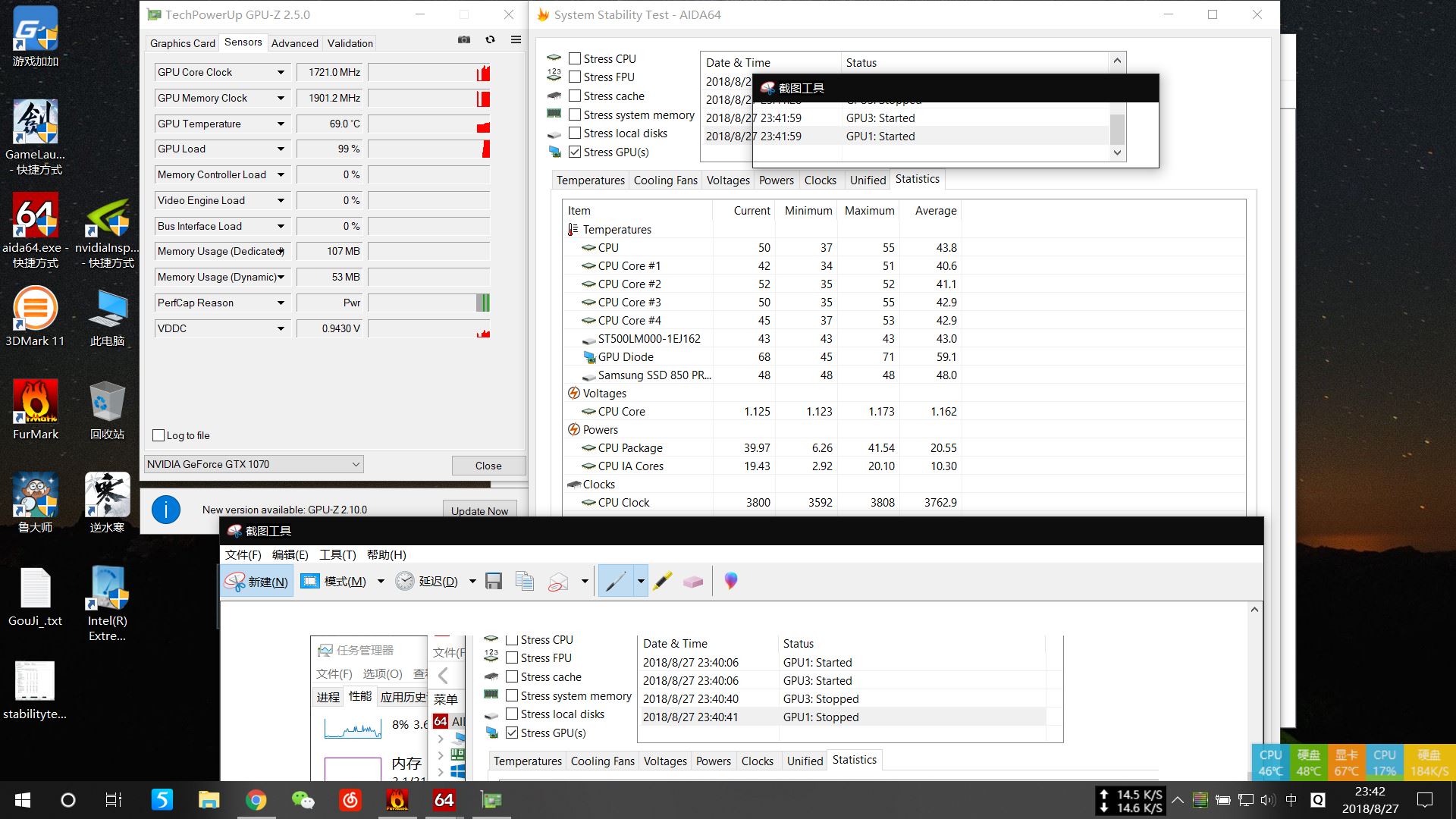
Task: Open the aida64.exe desktop shortcut
Action: [x=35, y=231]
